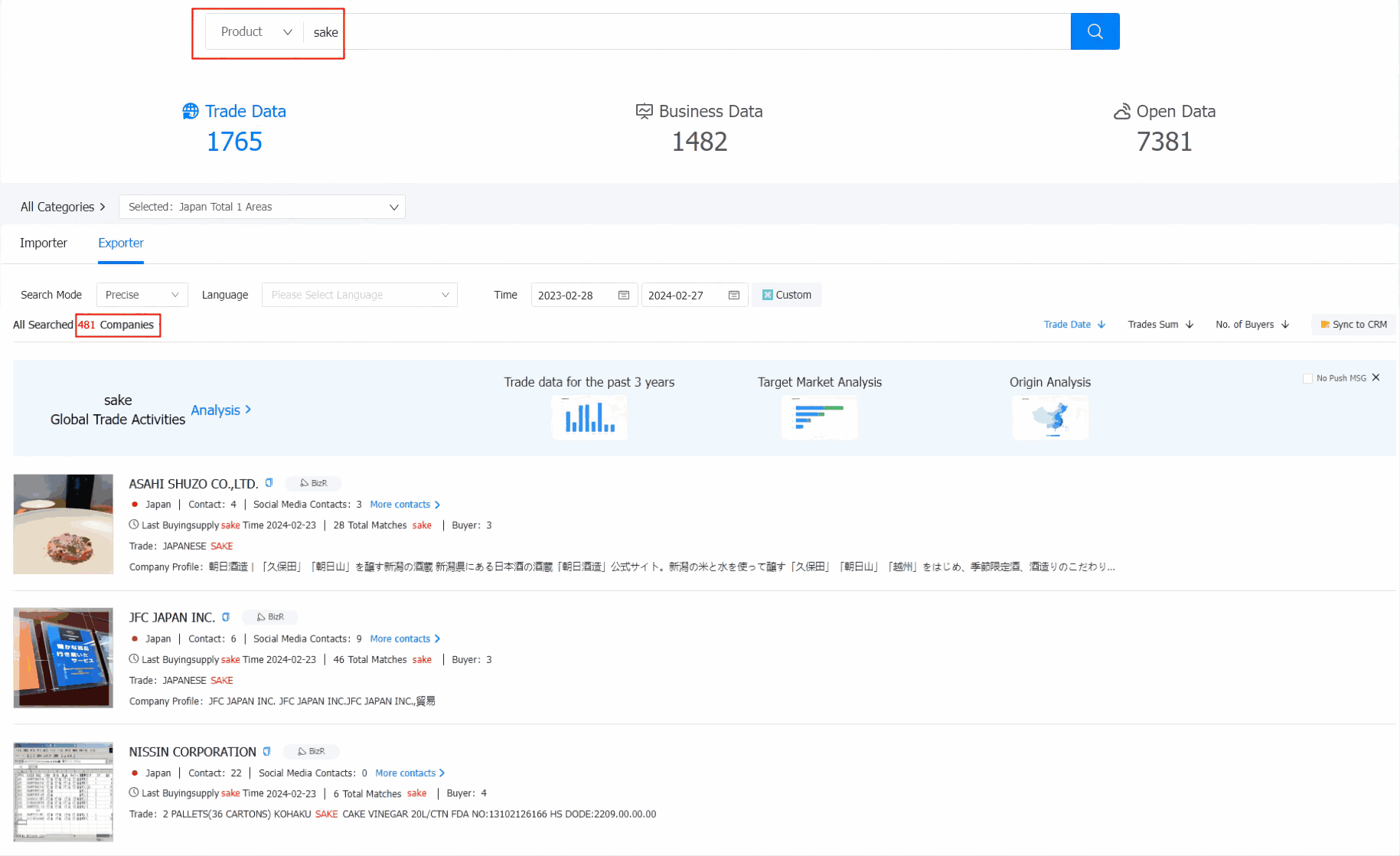Open More contacts link for ASAHI SHUZO
Viewport: 1400px width, 856px height.
[404, 505]
